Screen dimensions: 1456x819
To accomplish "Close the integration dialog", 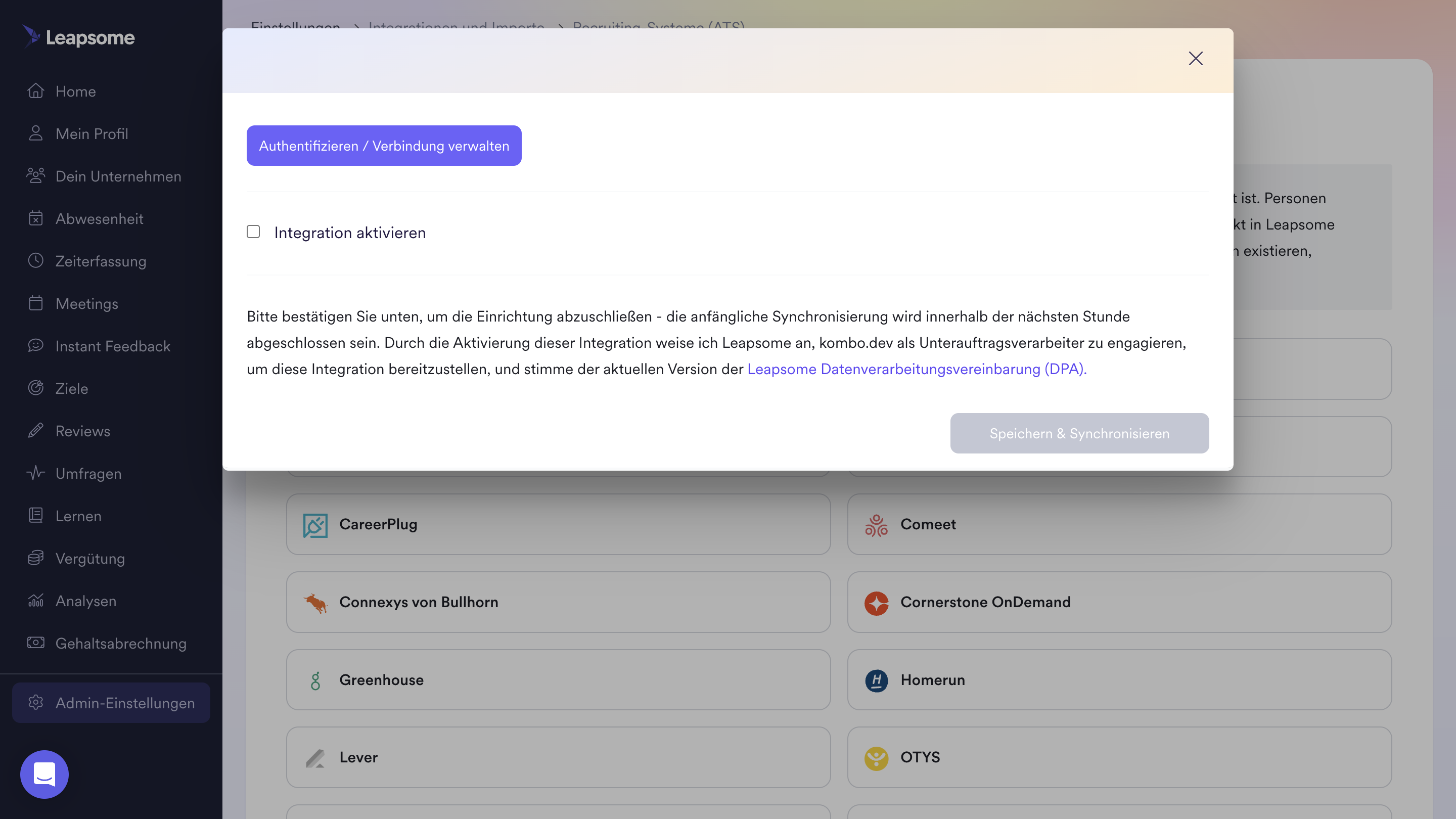I will click(1196, 58).
